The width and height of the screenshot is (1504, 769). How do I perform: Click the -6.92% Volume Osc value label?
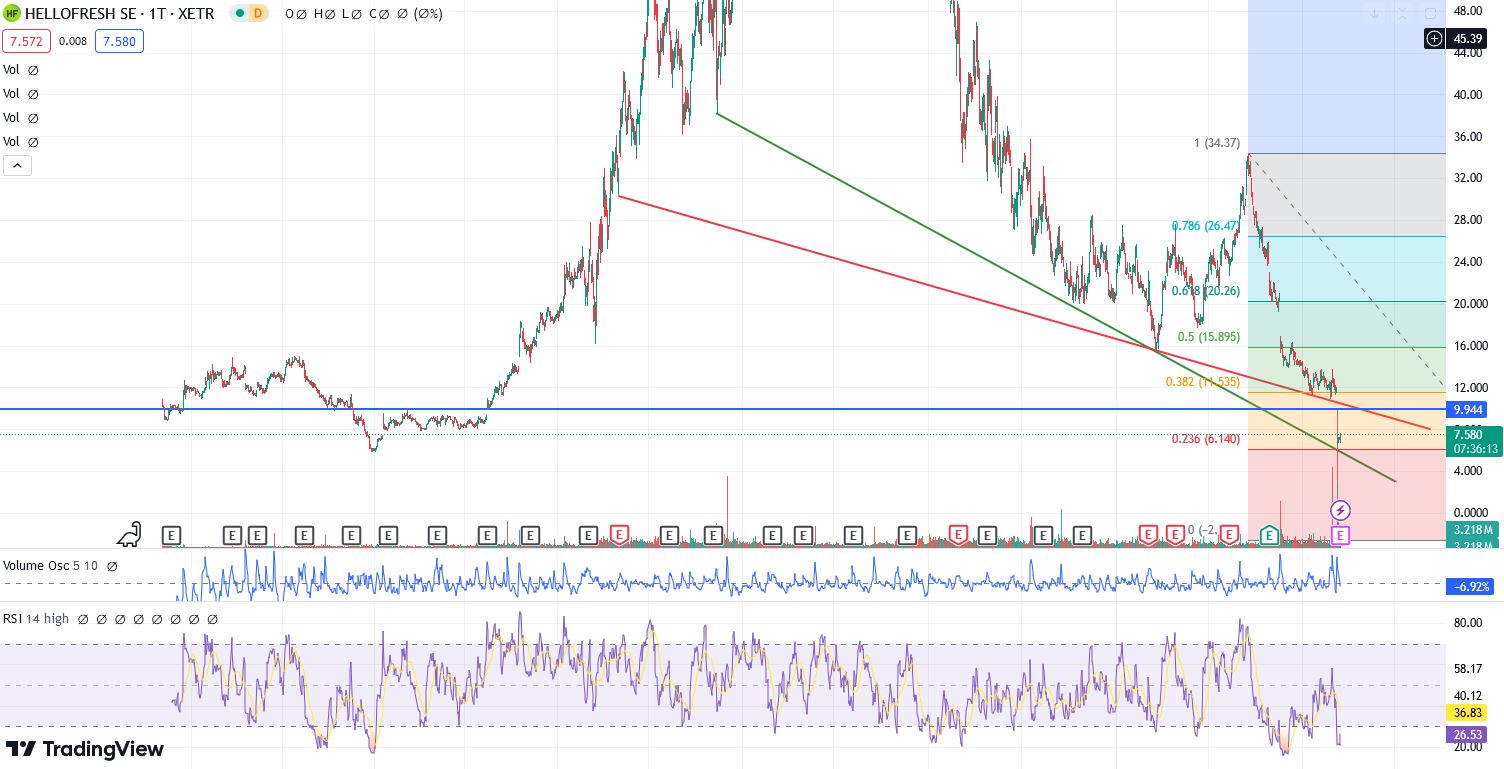1469,587
